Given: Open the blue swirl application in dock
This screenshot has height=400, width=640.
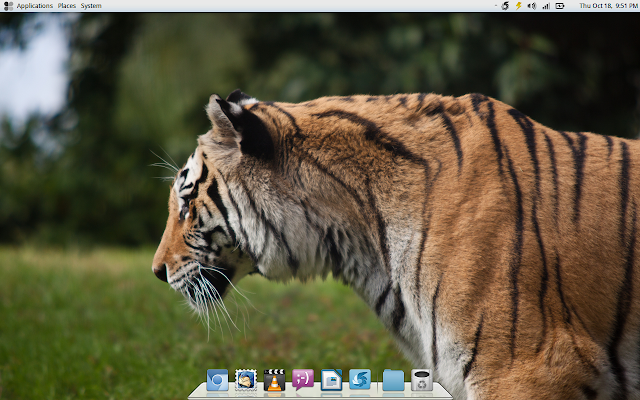Looking at the screenshot, I should pos(360,380).
